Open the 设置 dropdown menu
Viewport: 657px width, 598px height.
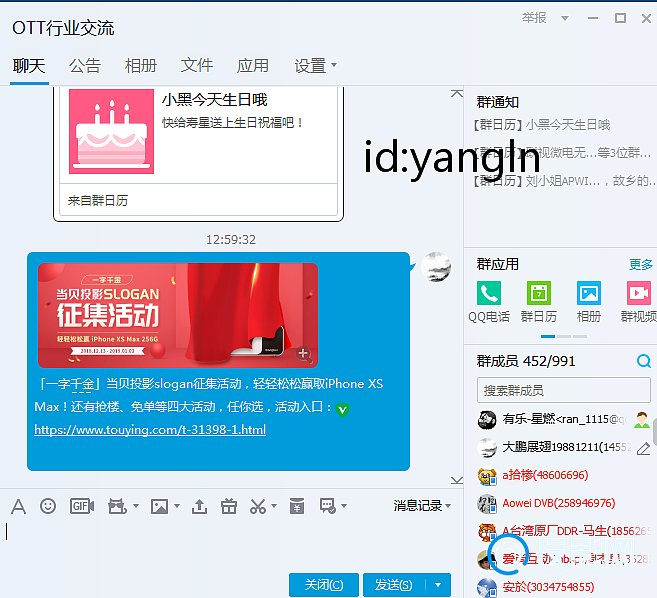[x=315, y=66]
